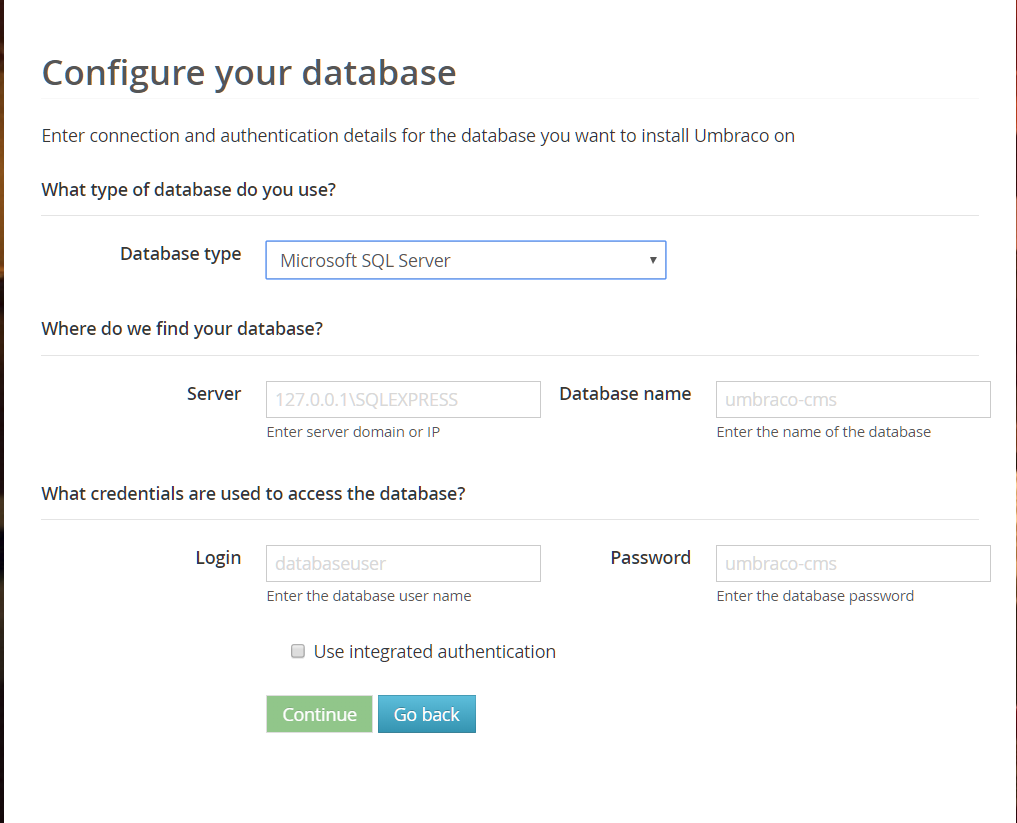Click the 'Configure your database' heading
The width and height of the screenshot is (1017, 823).
tap(249, 73)
